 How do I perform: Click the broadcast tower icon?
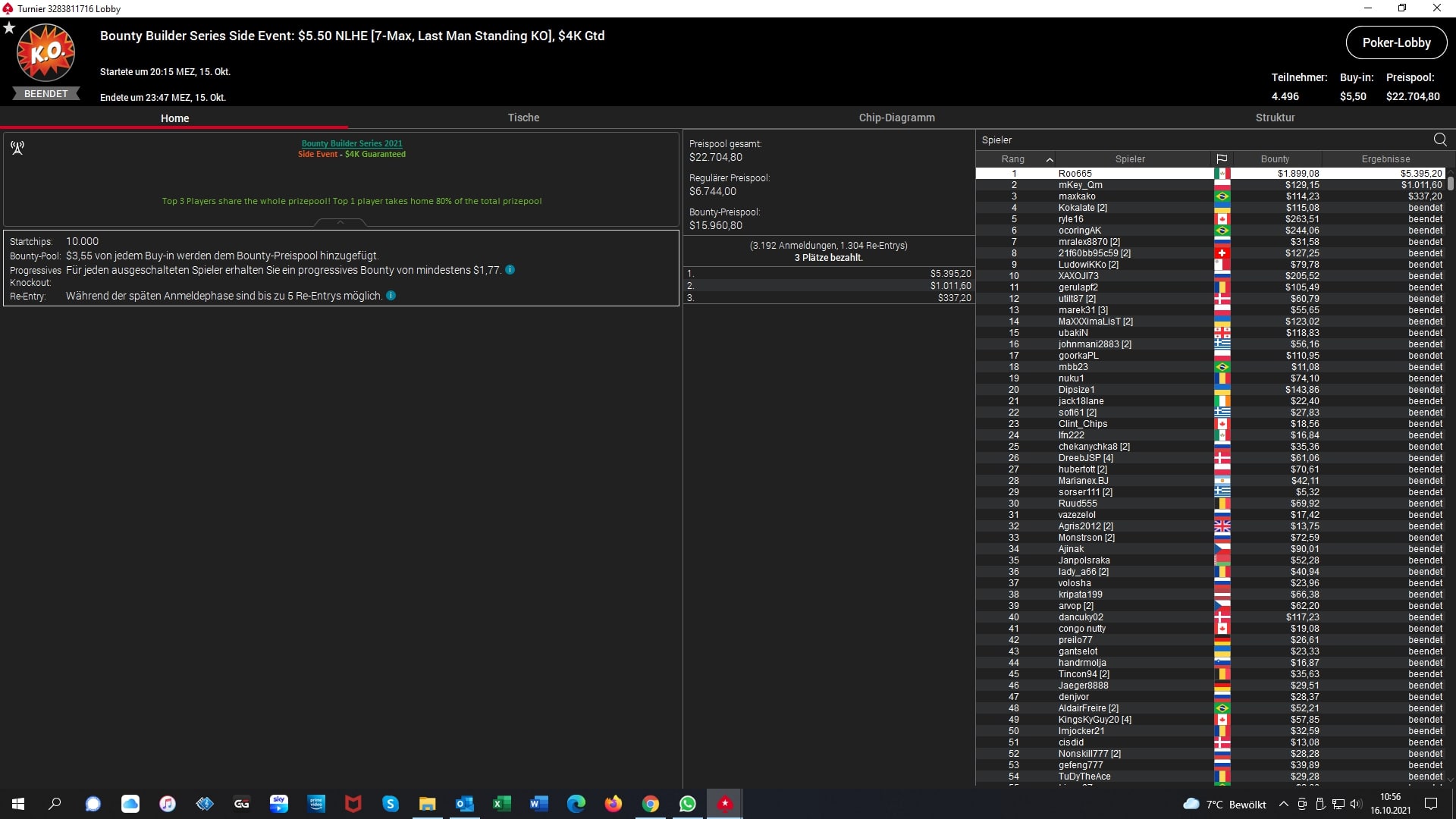tap(17, 148)
